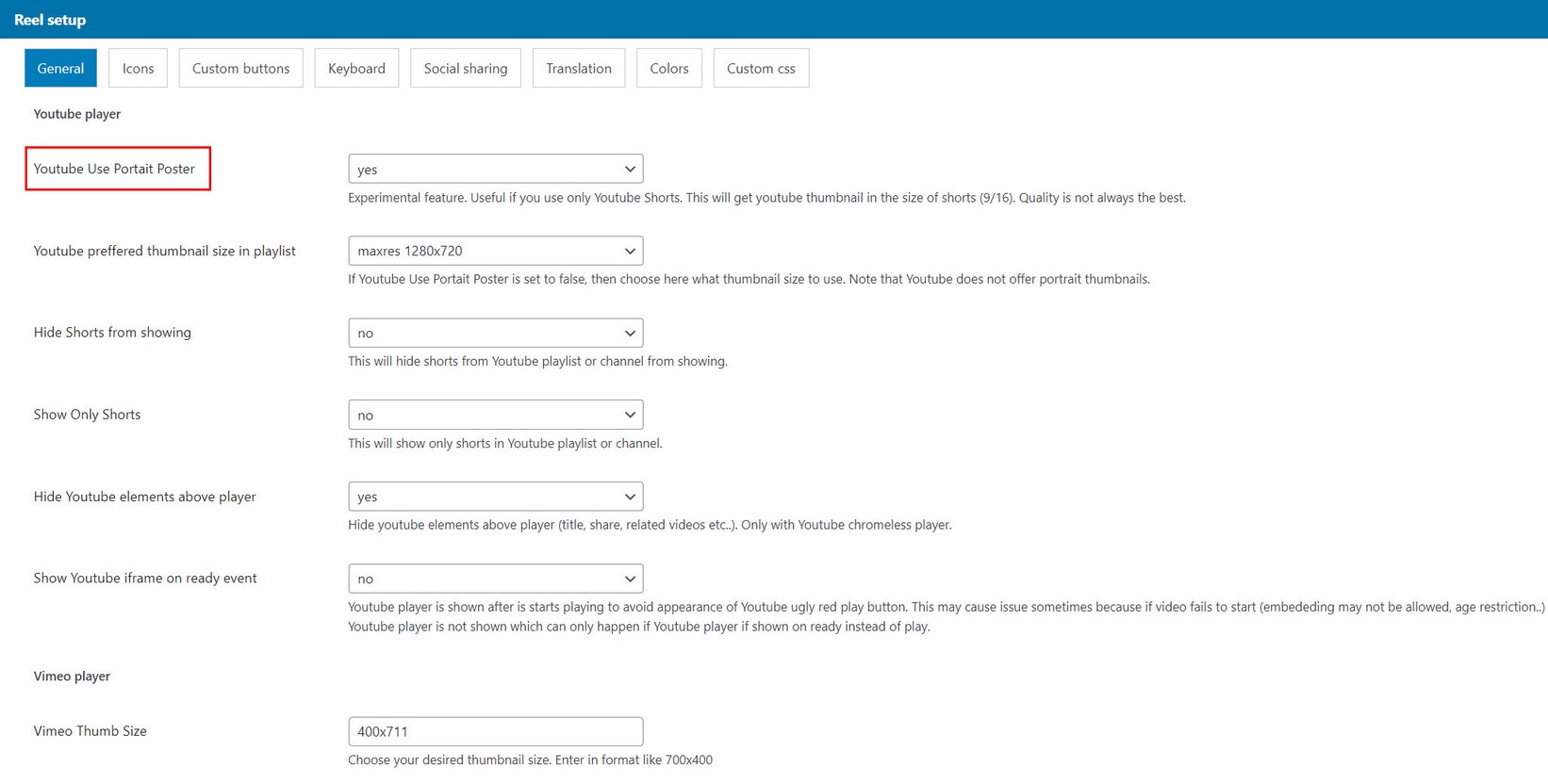Go to the Translation tab

pos(578,68)
